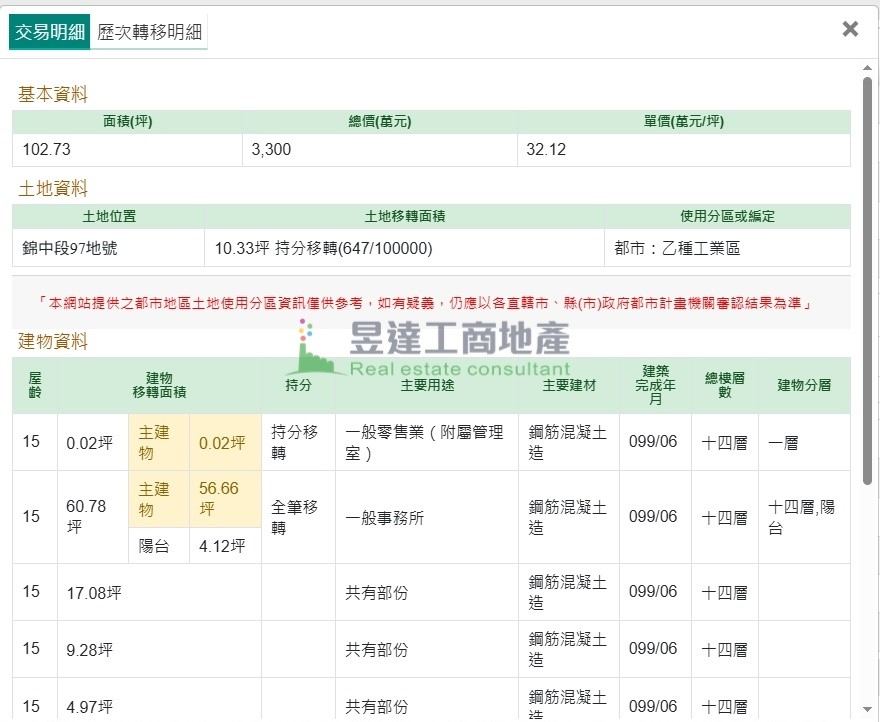Select the 一般事務所 usage cell
This screenshot has height=722, width=880.
(x=384, y=517)
